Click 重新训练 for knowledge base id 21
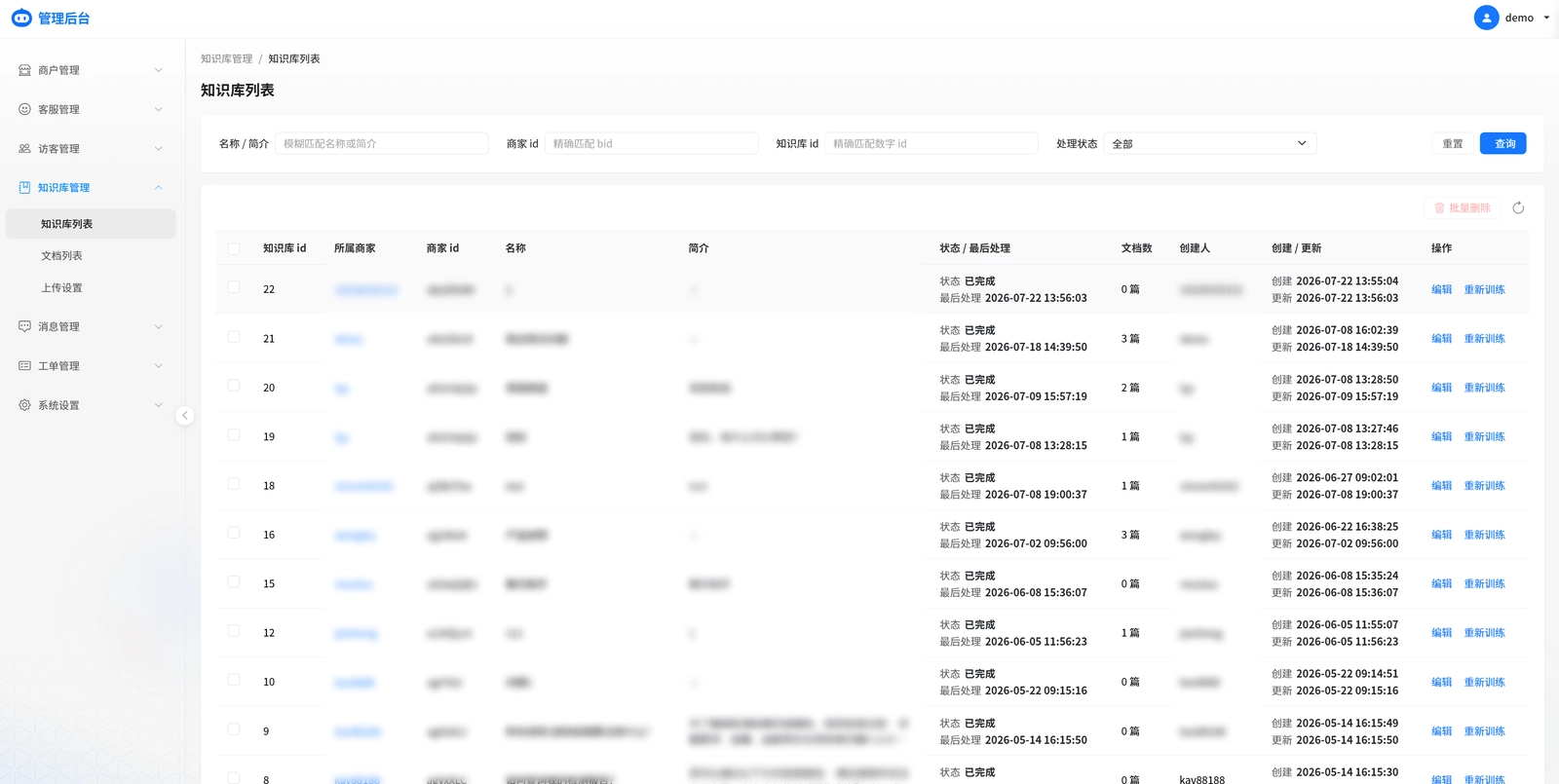Image resolution: width=1559 pixels, height=784 pixels. [1484, 339]
